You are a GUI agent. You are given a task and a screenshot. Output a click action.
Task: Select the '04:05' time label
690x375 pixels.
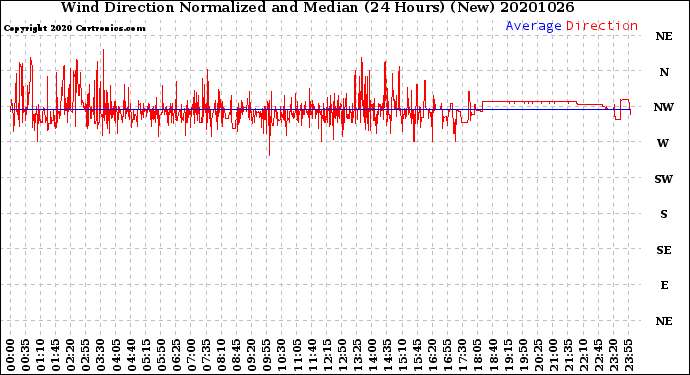point(116,355)
